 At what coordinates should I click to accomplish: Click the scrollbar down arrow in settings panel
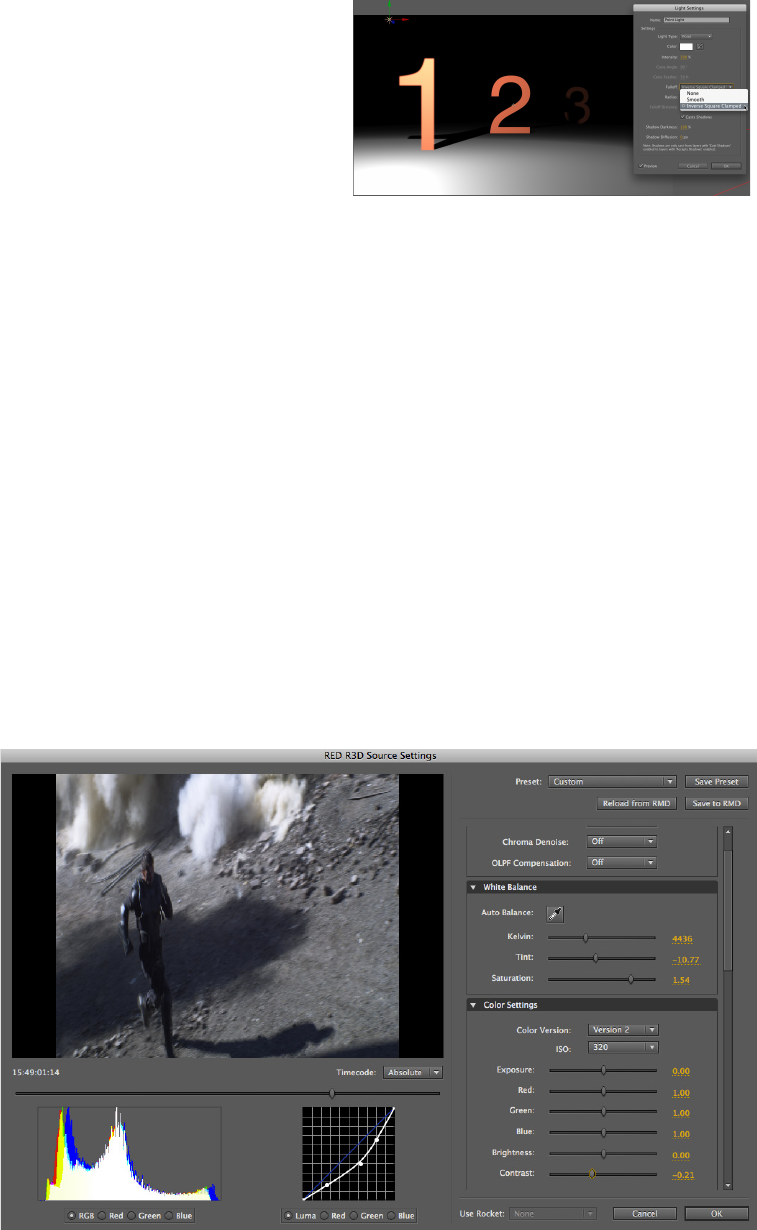pyautogui.click(x=727, y=1181)
